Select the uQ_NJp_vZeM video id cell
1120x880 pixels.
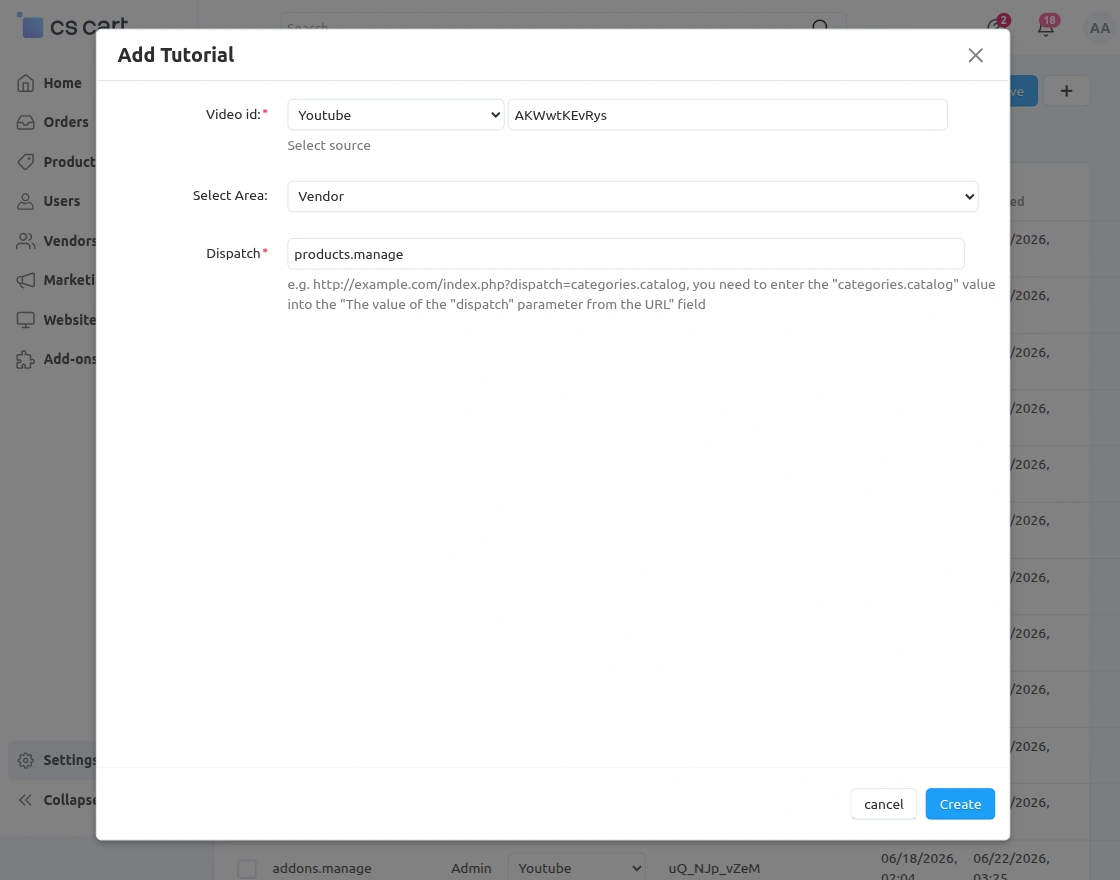coord(714,869)
